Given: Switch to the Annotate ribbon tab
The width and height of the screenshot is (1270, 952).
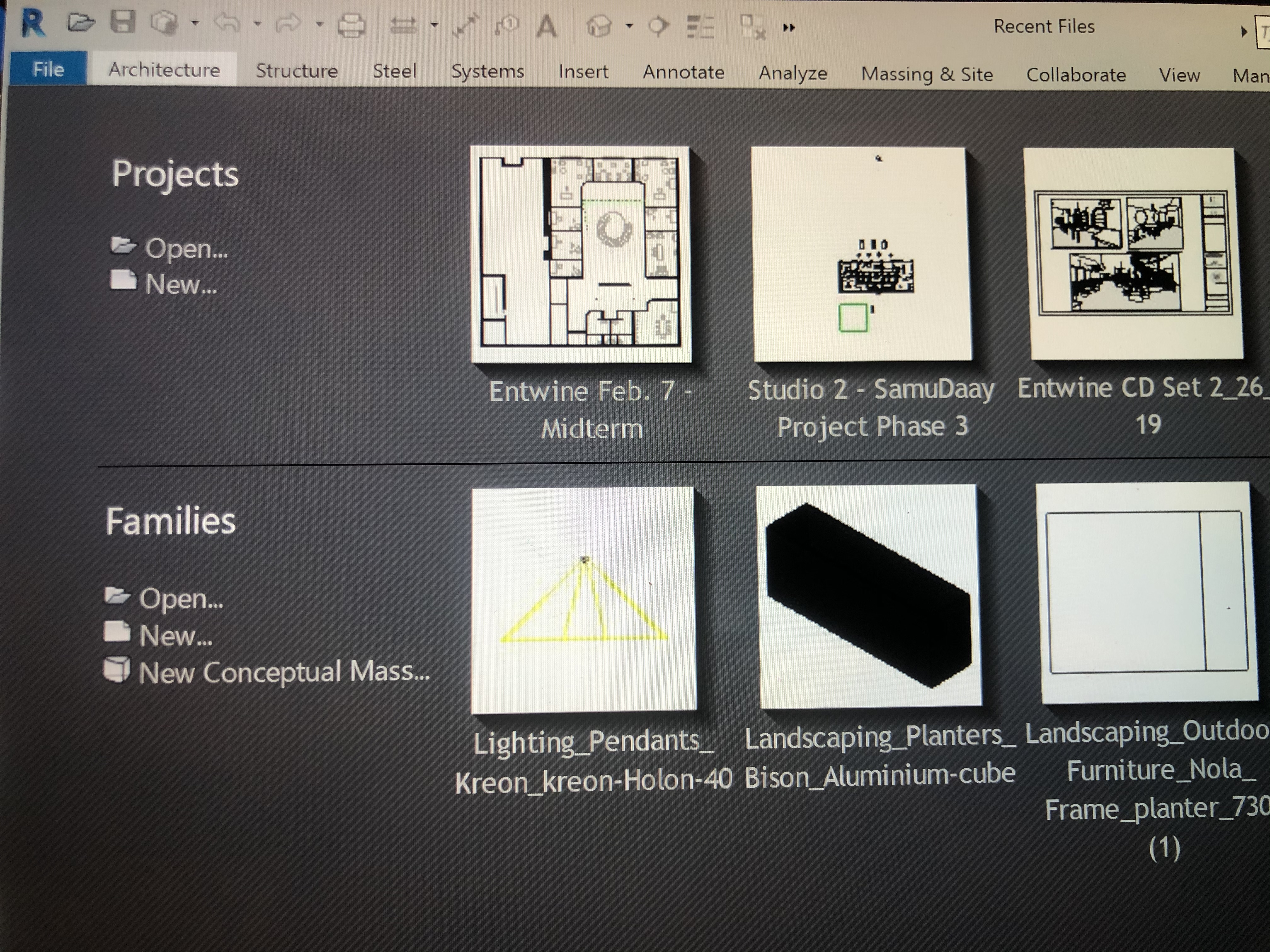Looking at the screenshot, I should 683,72.
